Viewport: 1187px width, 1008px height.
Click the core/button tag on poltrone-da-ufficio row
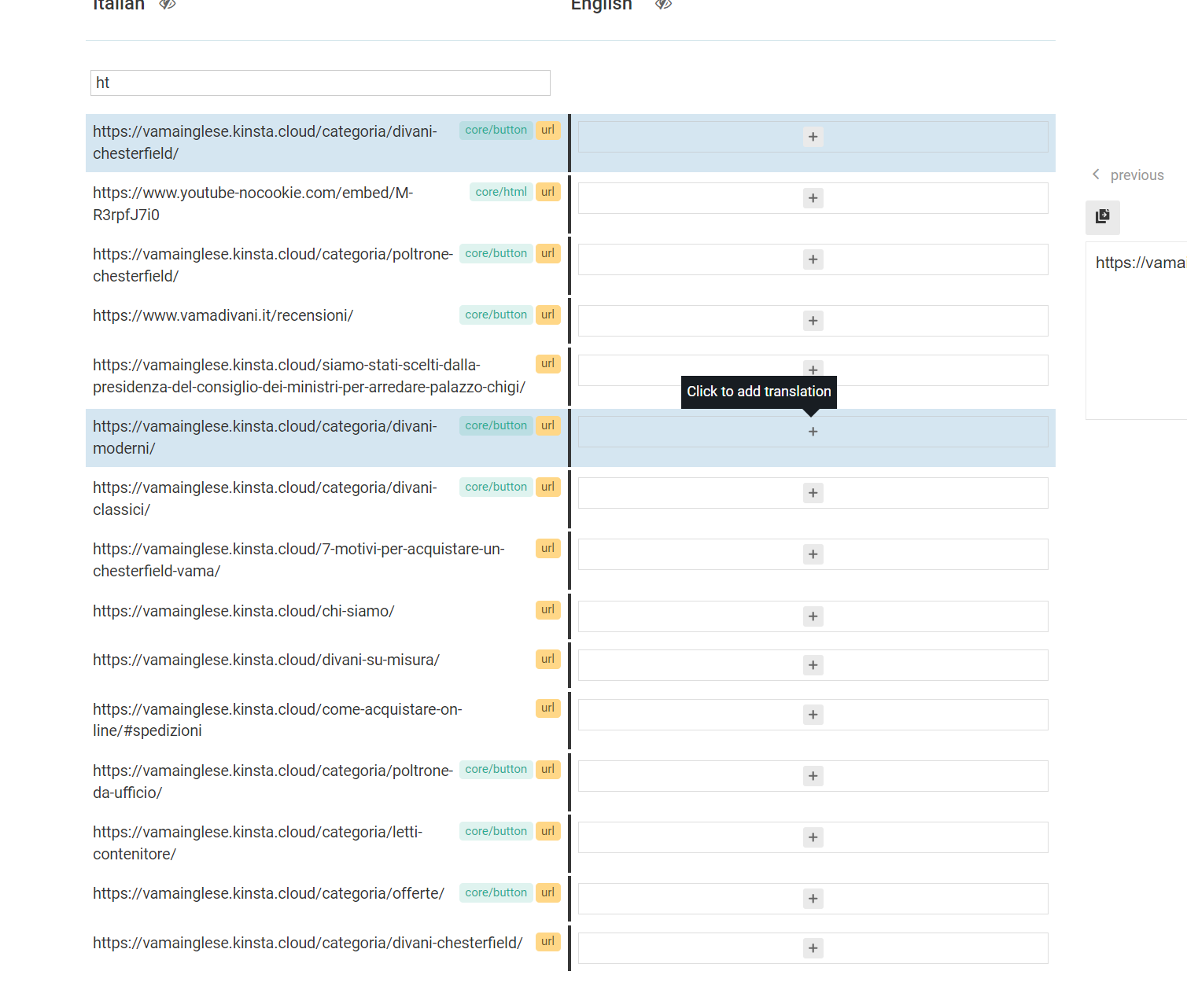(496, 769)
